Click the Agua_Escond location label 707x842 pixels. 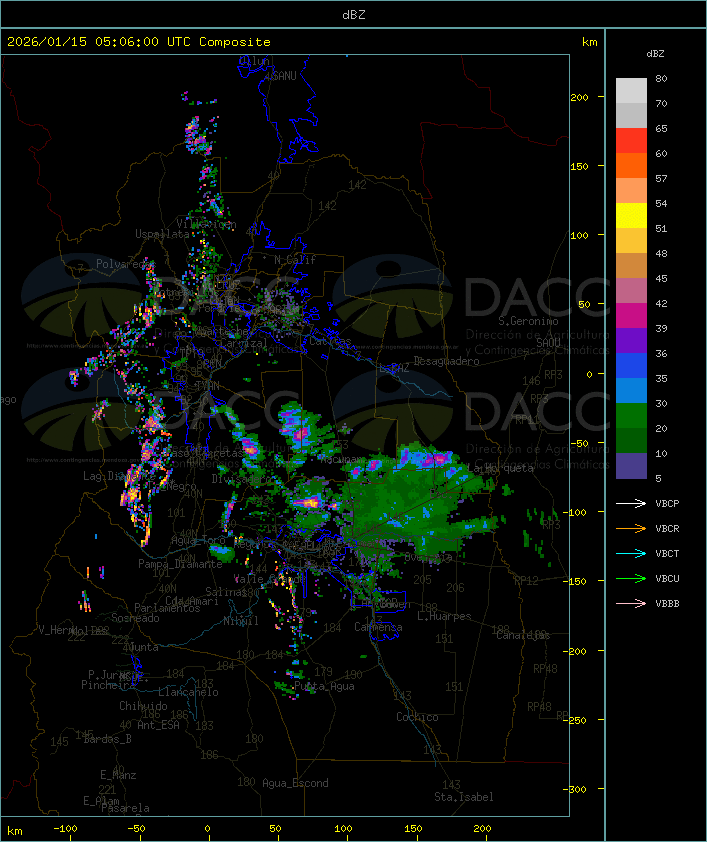(x=295, y=783)
